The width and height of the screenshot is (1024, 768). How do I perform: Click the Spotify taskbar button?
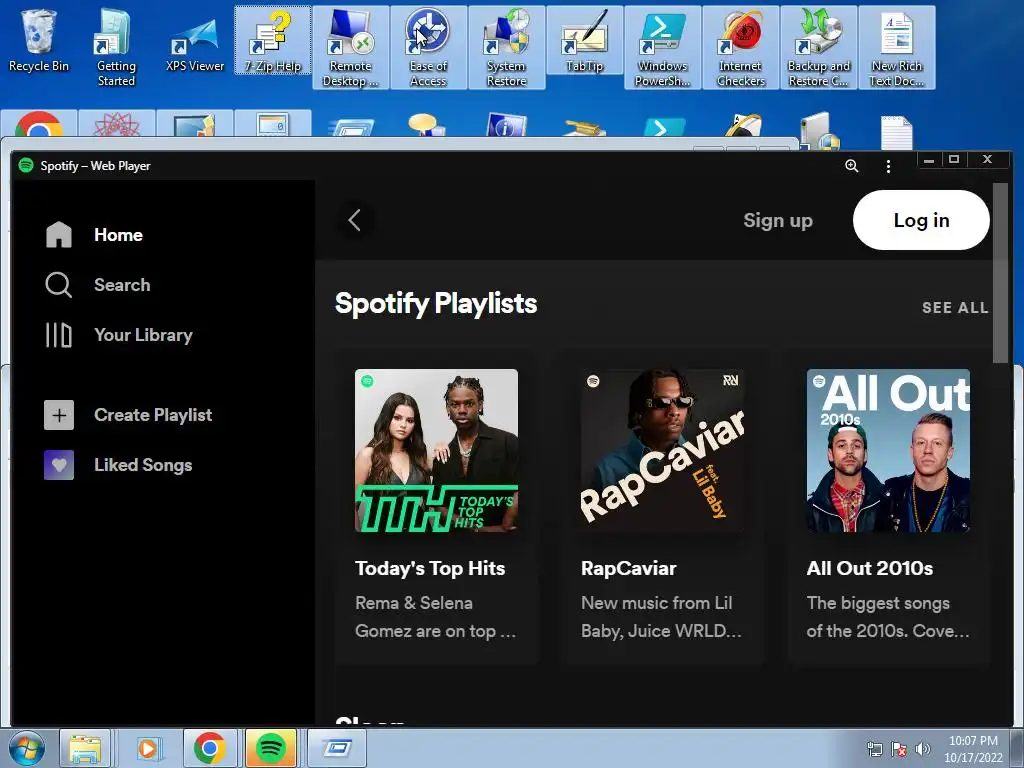(x=271, y=748)
